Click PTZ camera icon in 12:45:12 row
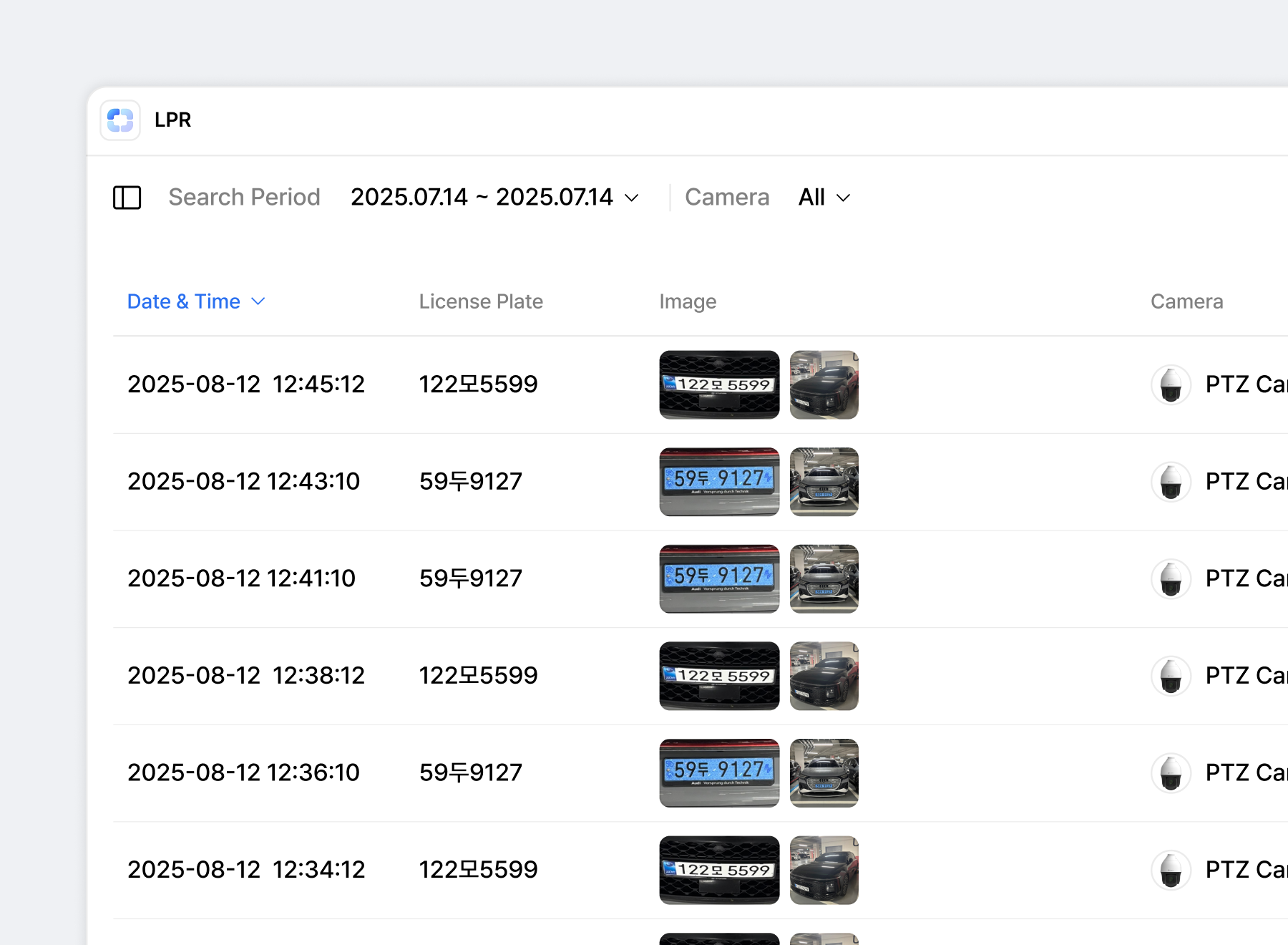Viewport: 1288px width, 945px height. click(1171, 384)
